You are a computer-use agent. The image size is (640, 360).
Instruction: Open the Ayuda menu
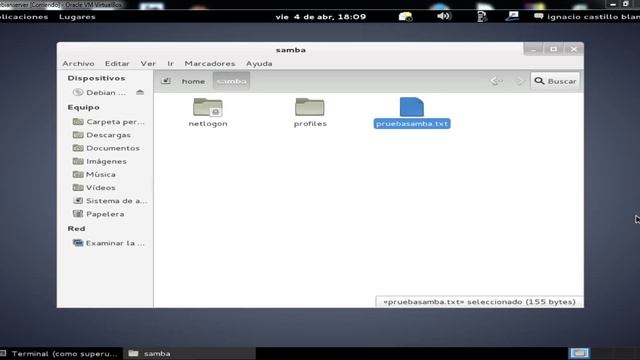click(259, 64)
